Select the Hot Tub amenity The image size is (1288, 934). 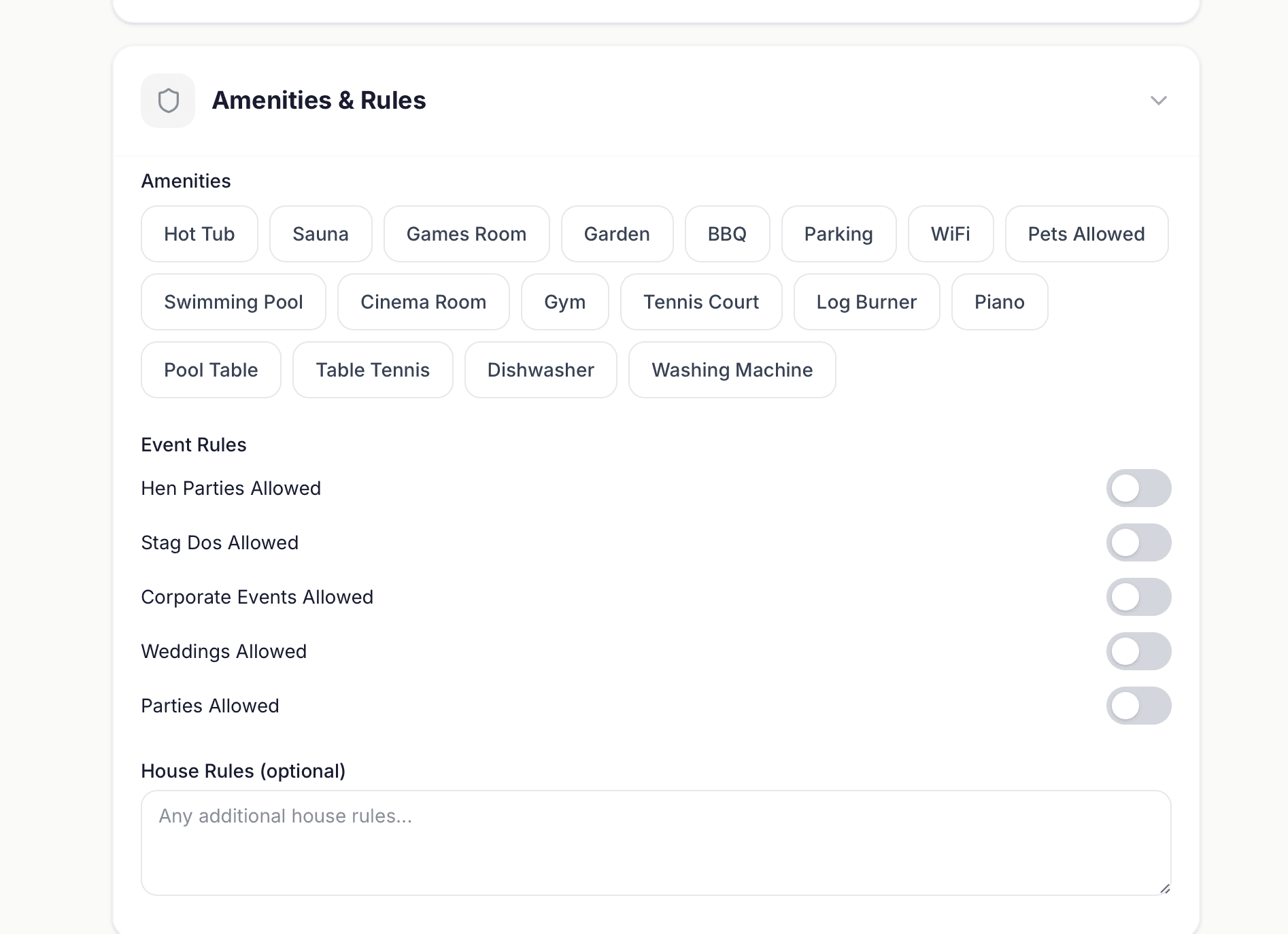[199, 234]
